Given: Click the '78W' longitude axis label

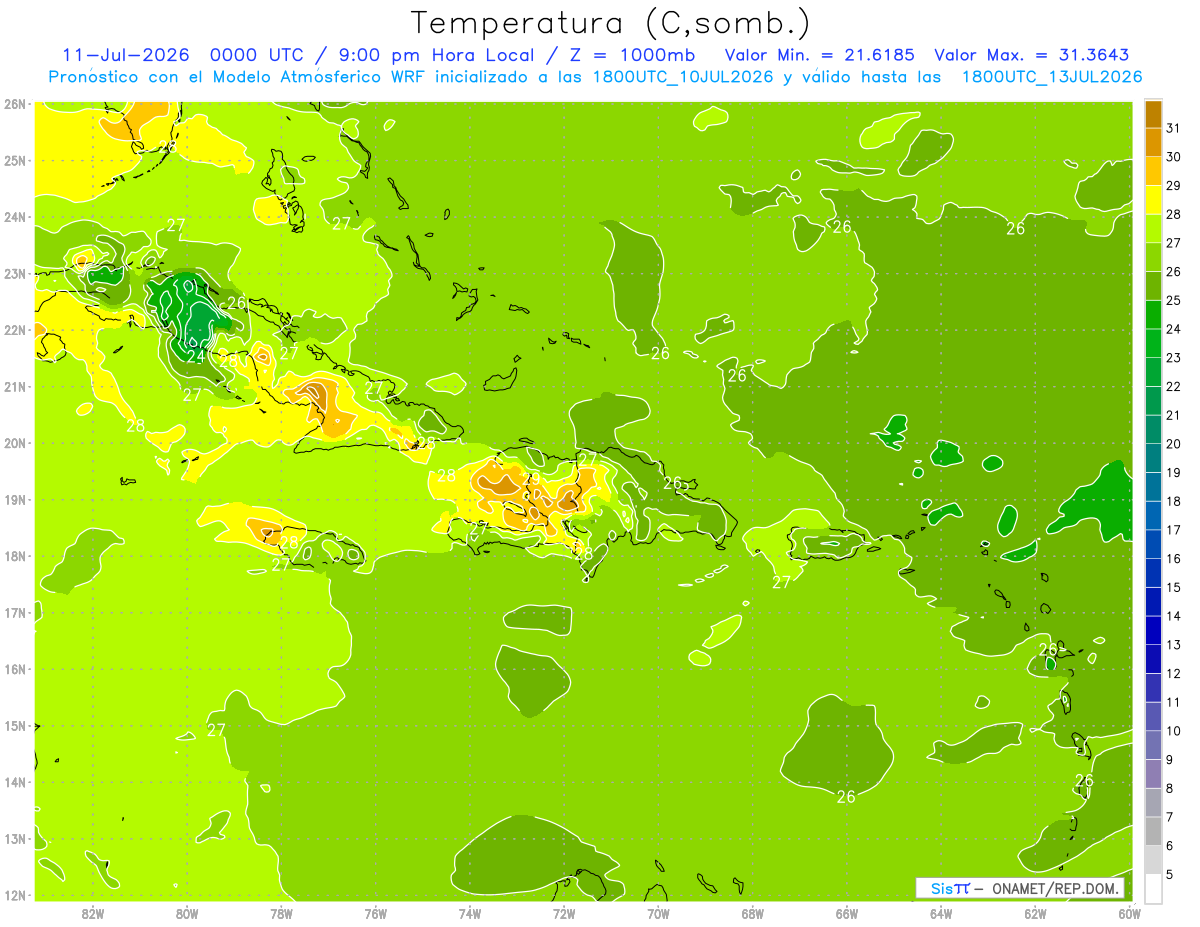Looking at the screenshot, I should (281, 913).
